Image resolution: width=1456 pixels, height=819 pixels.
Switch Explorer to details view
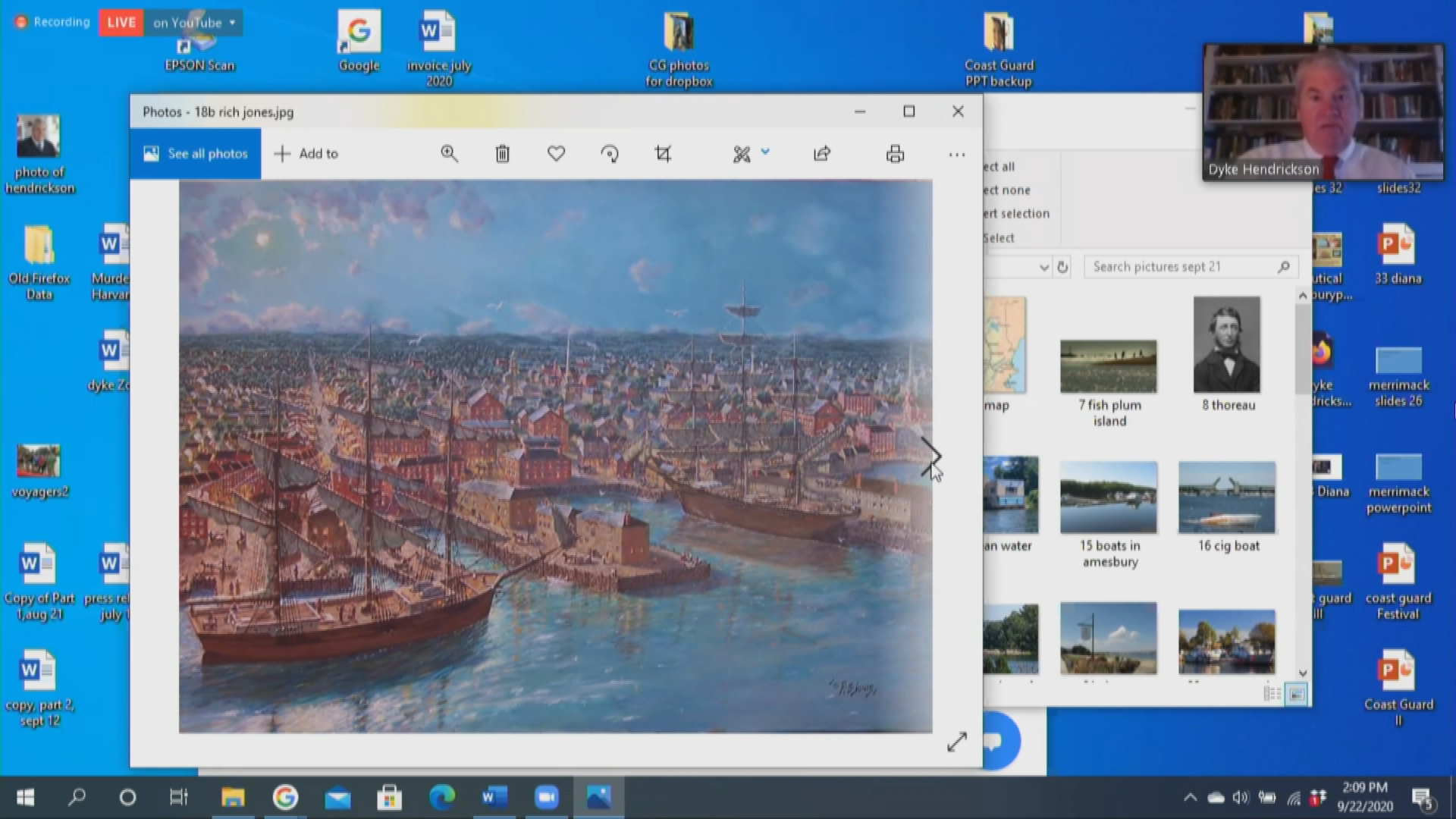(x=1272, y=693)
